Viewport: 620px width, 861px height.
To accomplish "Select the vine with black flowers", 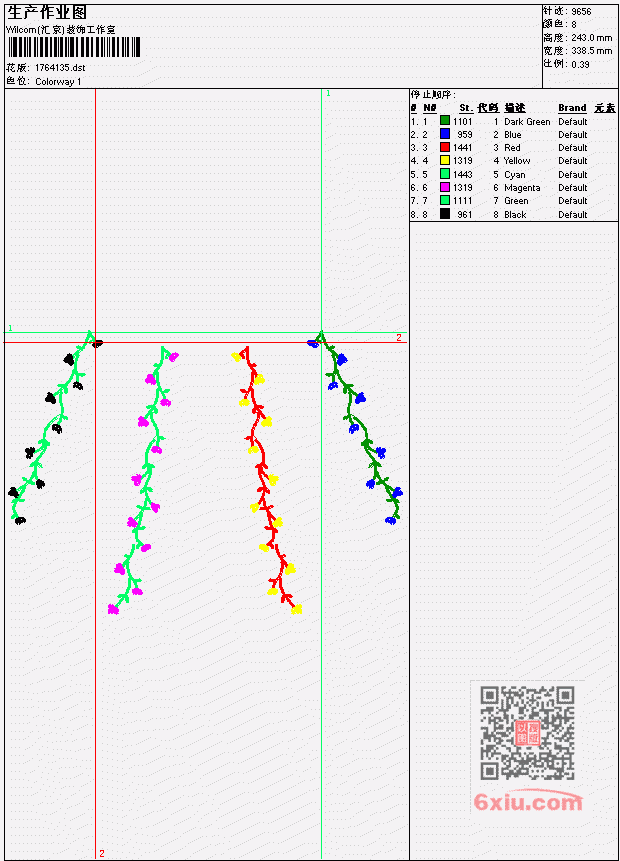I will [55, 427].
